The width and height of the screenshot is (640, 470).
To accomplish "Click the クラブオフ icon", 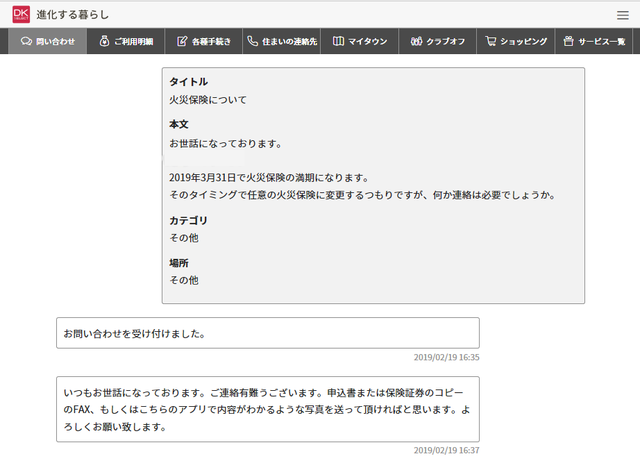I will pyautogui.click(x=416, y=41).
